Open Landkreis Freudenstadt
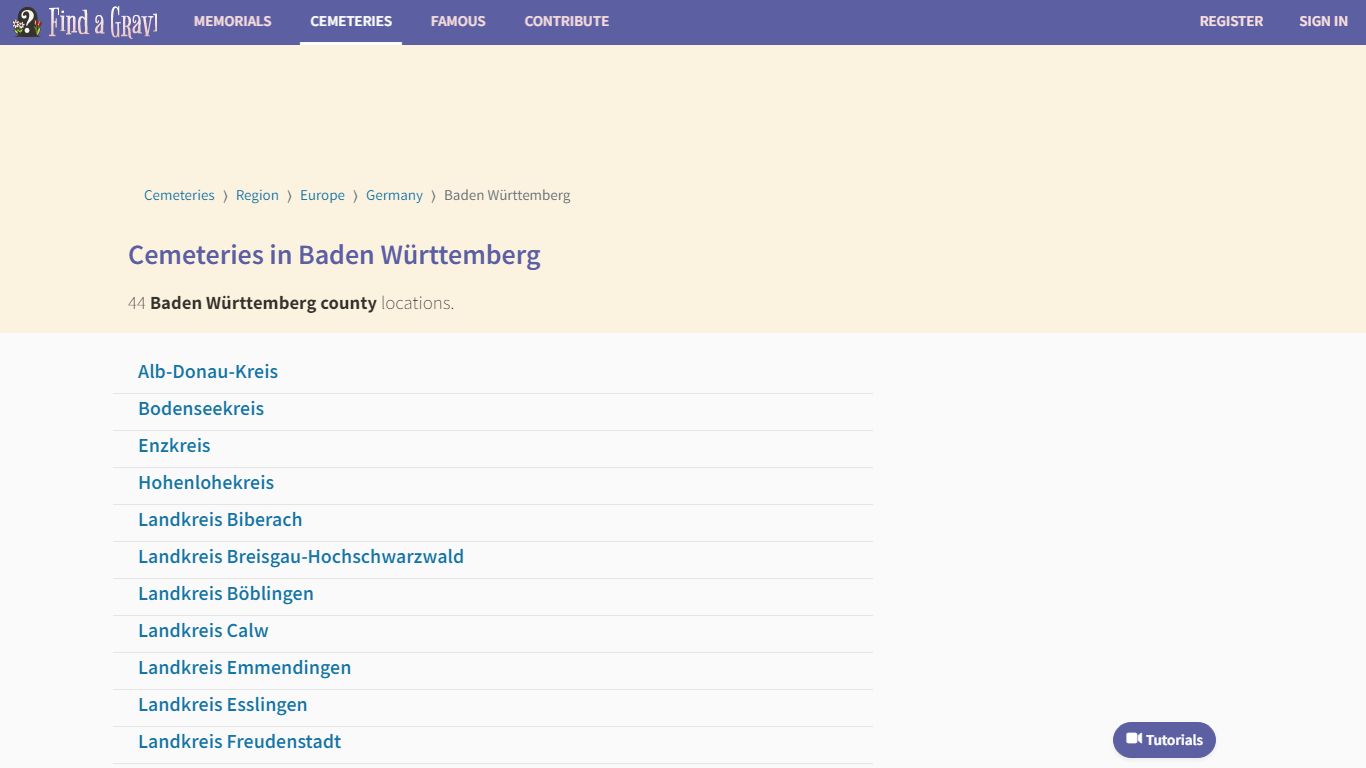 (x=239, y=741)
